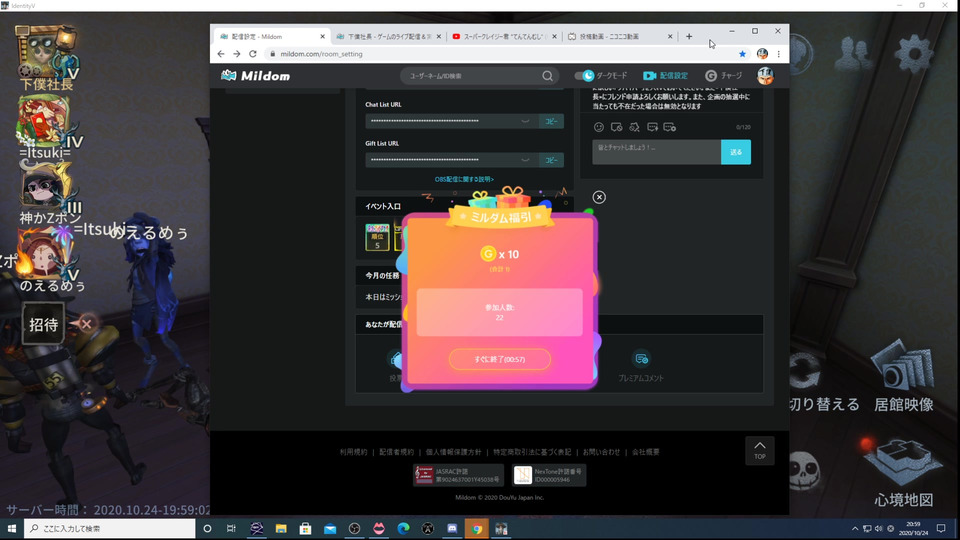Click the second chat toolbar icon
This screenshot has width=960, height=540.
(617, 127)
